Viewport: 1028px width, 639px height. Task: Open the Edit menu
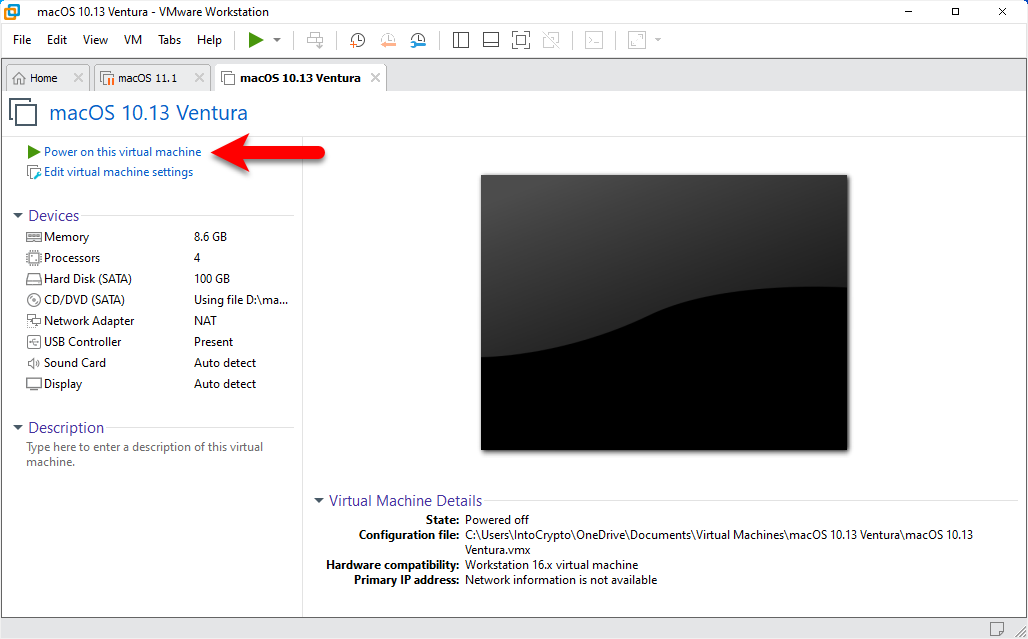coord(57,40)
